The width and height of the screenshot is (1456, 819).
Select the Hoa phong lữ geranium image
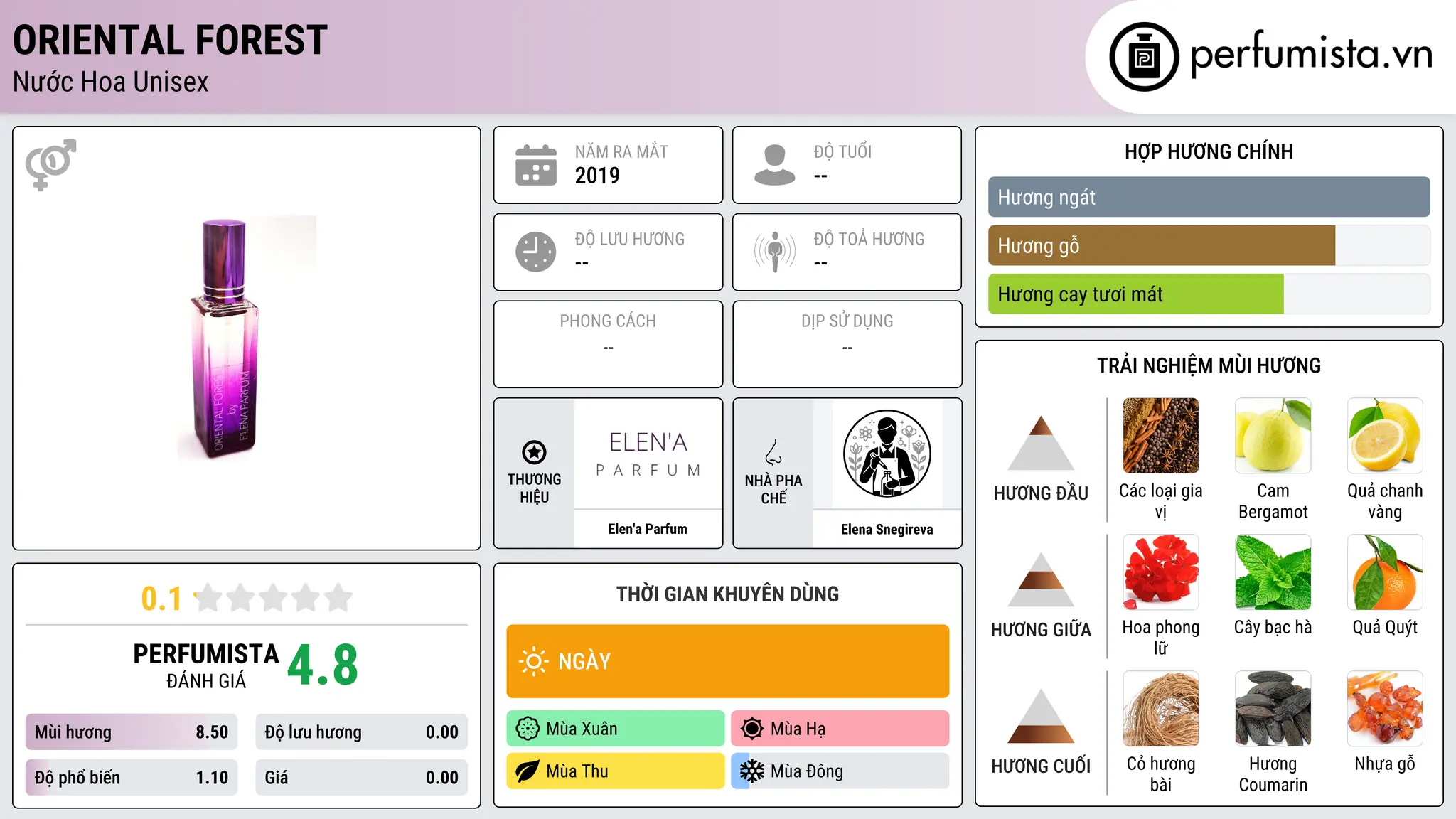tap(1161, 572)
